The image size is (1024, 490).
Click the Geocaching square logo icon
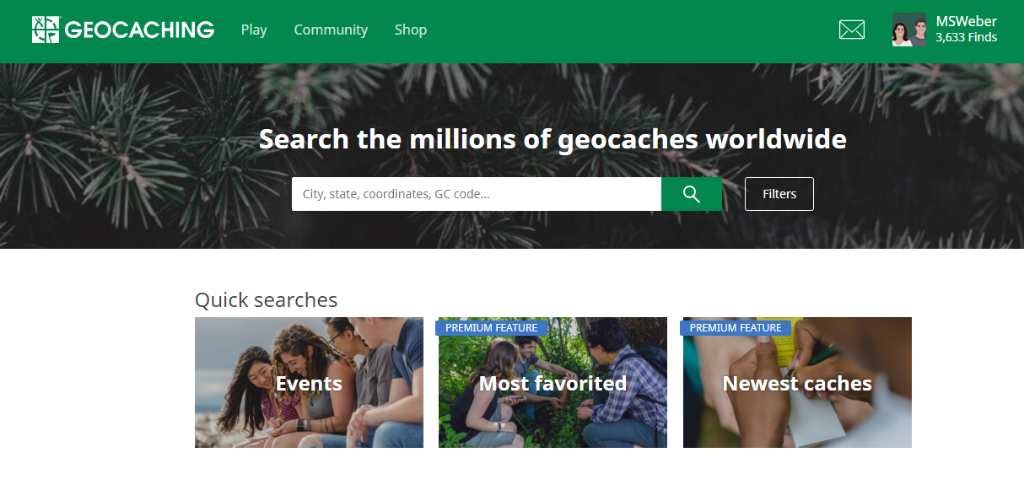(x=46, y=30)
